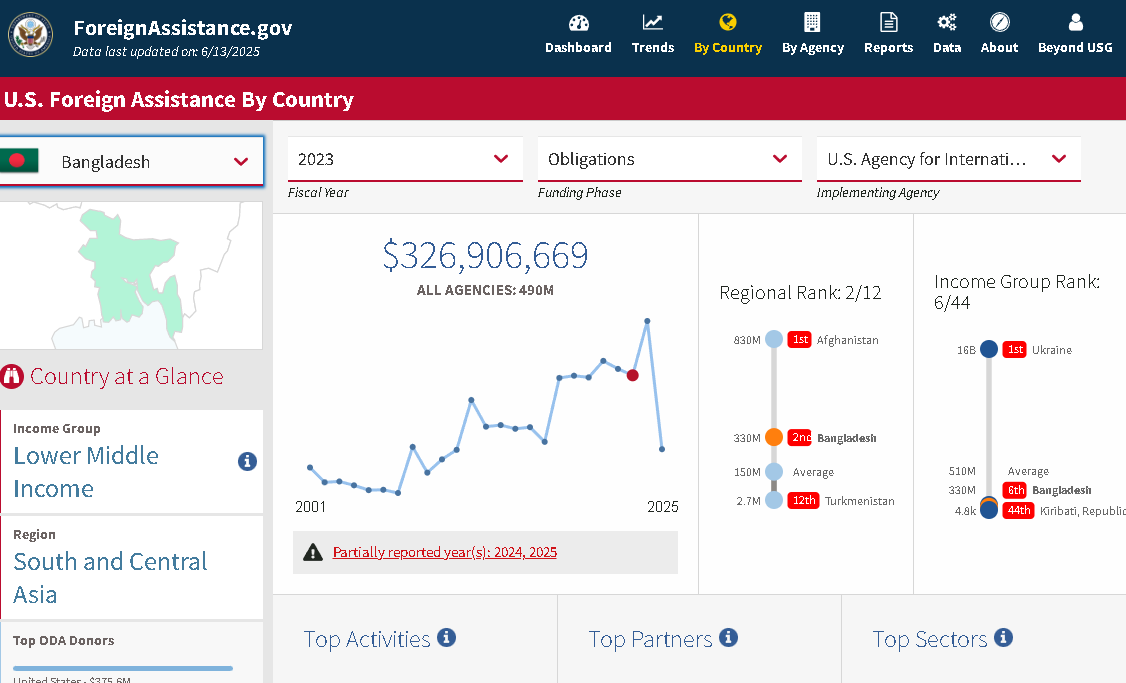Click the Country at a Glance heading
Screen dimensions: 1126x683
pos(126,376)
